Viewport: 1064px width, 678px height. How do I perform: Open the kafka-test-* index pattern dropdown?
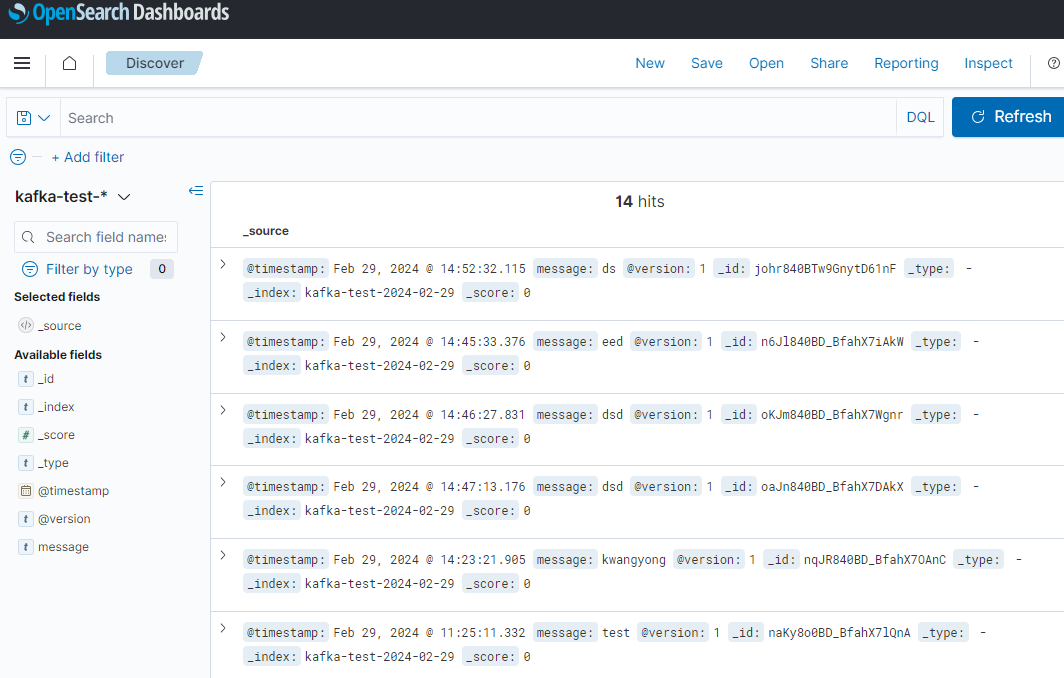coord(123,196)
